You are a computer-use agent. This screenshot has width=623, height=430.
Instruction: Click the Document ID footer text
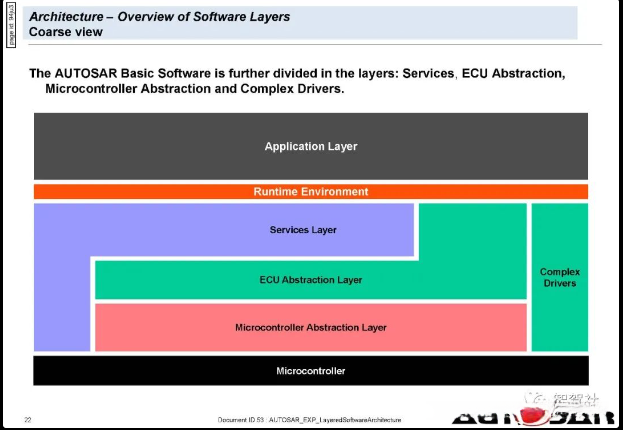tap(309, 420)
